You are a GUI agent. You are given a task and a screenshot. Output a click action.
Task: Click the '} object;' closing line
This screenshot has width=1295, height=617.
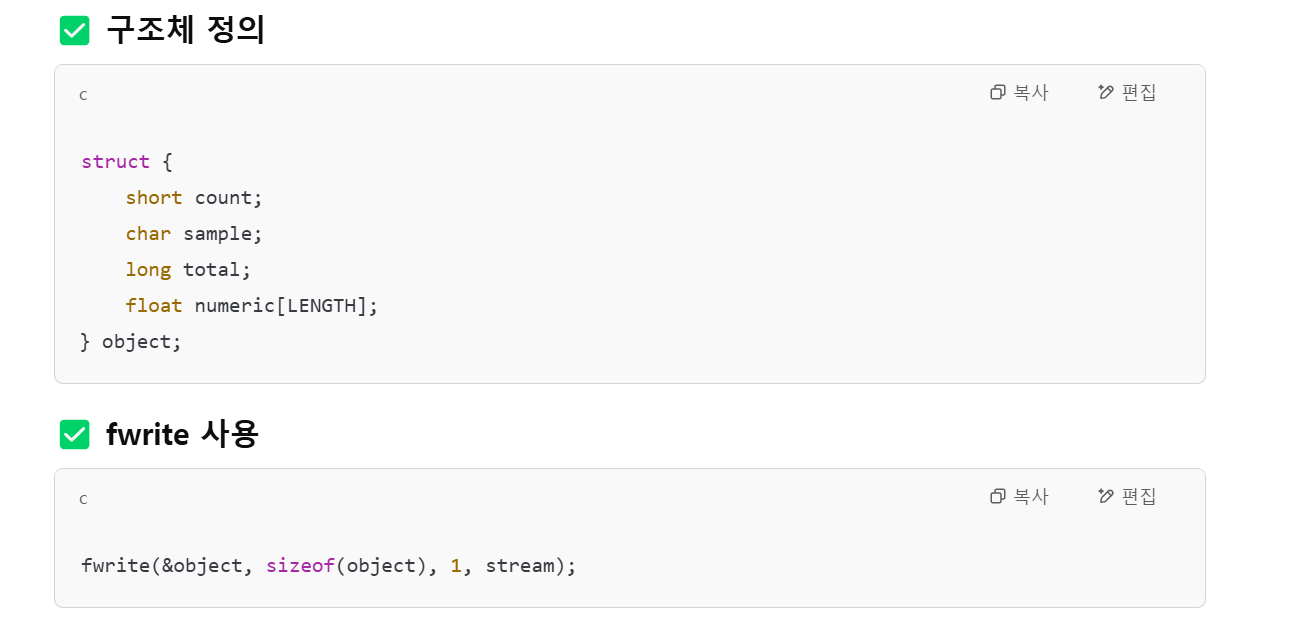click(131, 341)
